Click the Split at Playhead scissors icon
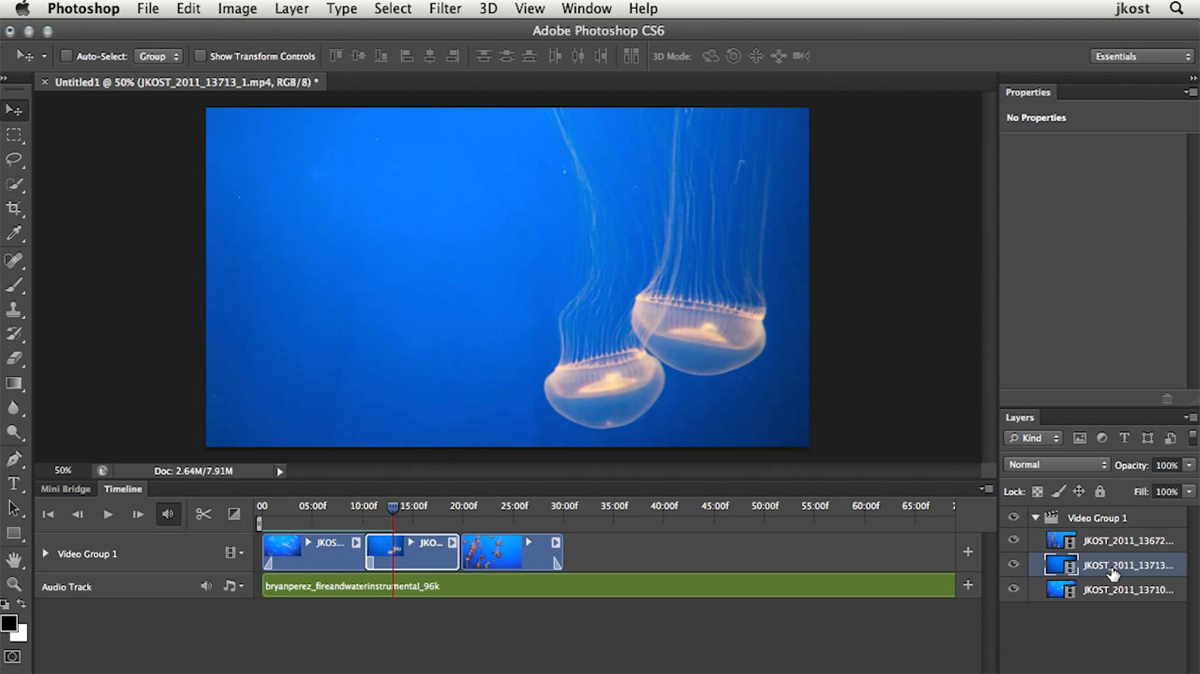Viewport: 1200px width, 674px height. pyautogui.click(x=203, y=514)
